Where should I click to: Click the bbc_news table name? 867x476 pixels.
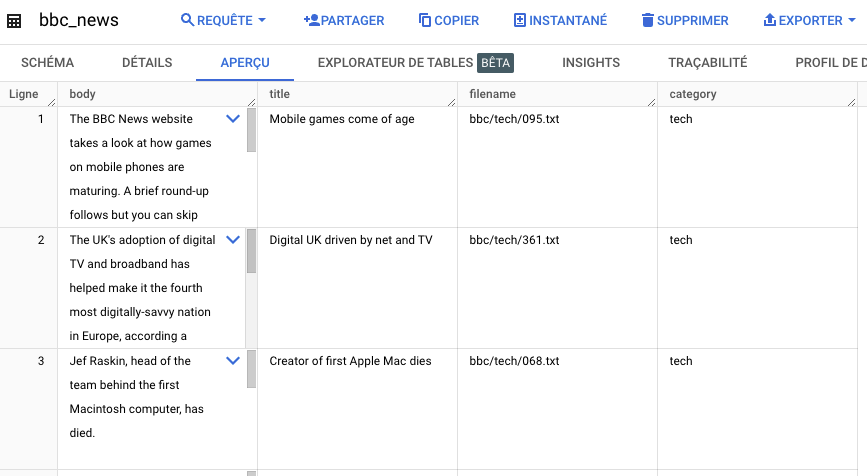(x=79, y=20)
